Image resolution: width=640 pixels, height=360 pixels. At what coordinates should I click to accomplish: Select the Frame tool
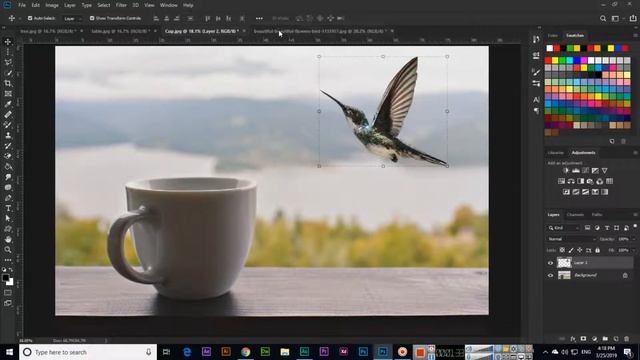[8, 94]
